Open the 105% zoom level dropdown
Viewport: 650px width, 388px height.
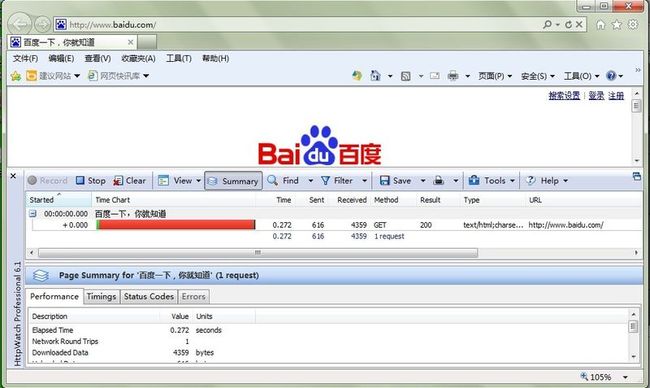click(625, 377)
